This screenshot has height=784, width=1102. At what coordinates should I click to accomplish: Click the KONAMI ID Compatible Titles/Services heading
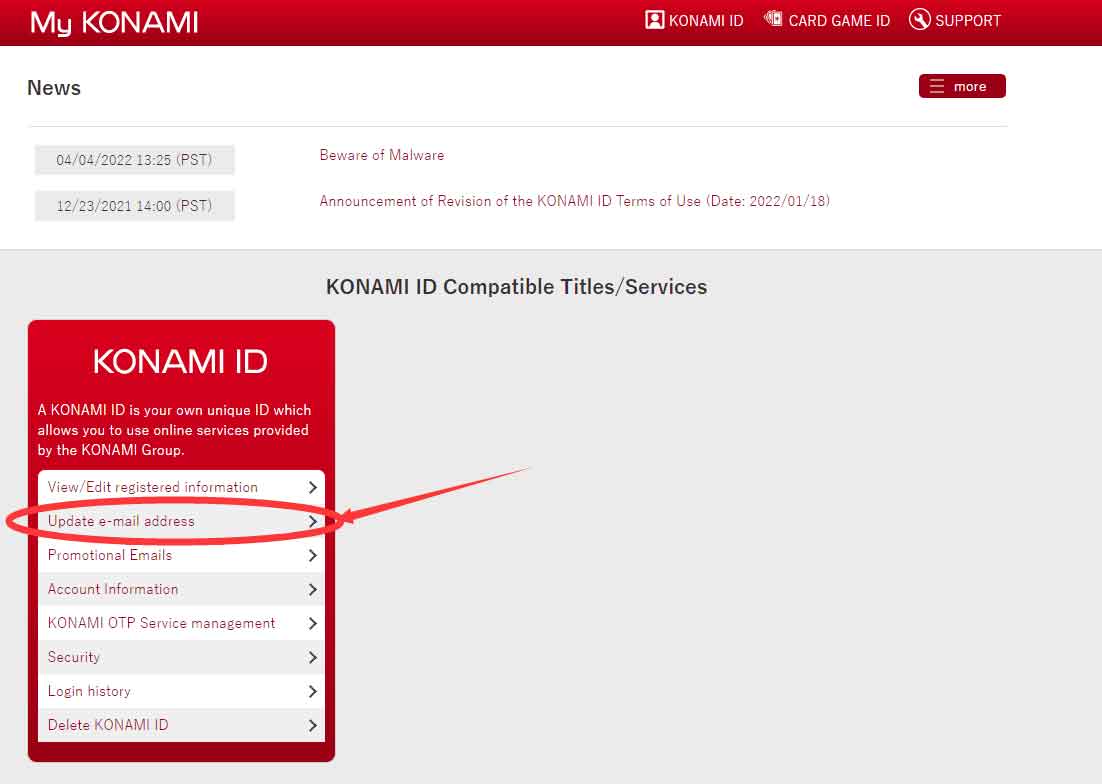point(517,287)
